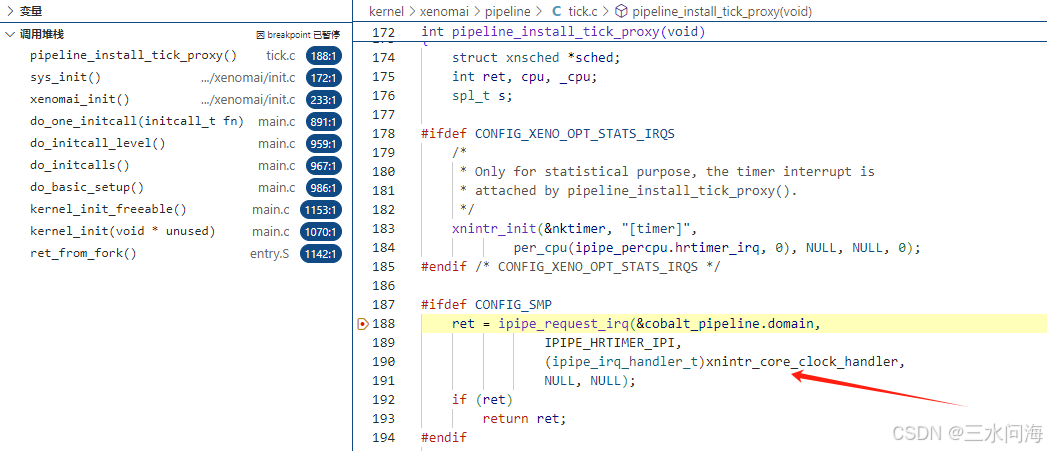Select do_basic_setup() stack frame
Screen dimensions: 1047x451
(x=176, y=188)
